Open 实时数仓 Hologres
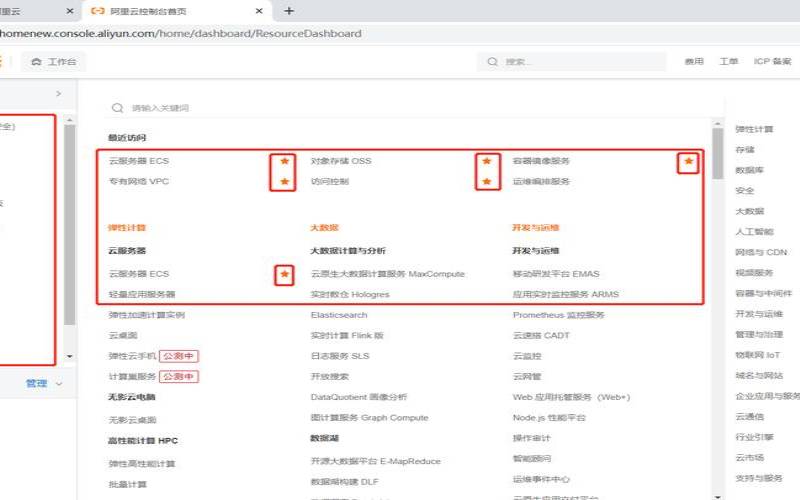Screen dimensions: 800x500 click(x=350, y=295)
